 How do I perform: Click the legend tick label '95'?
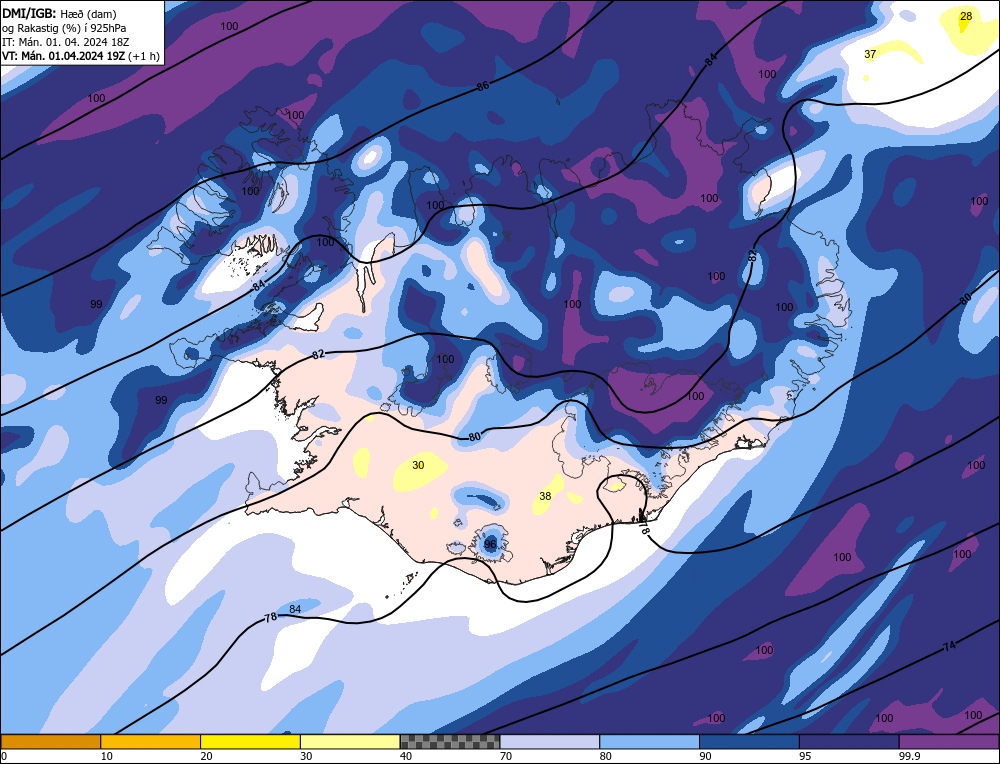[805, 756]
